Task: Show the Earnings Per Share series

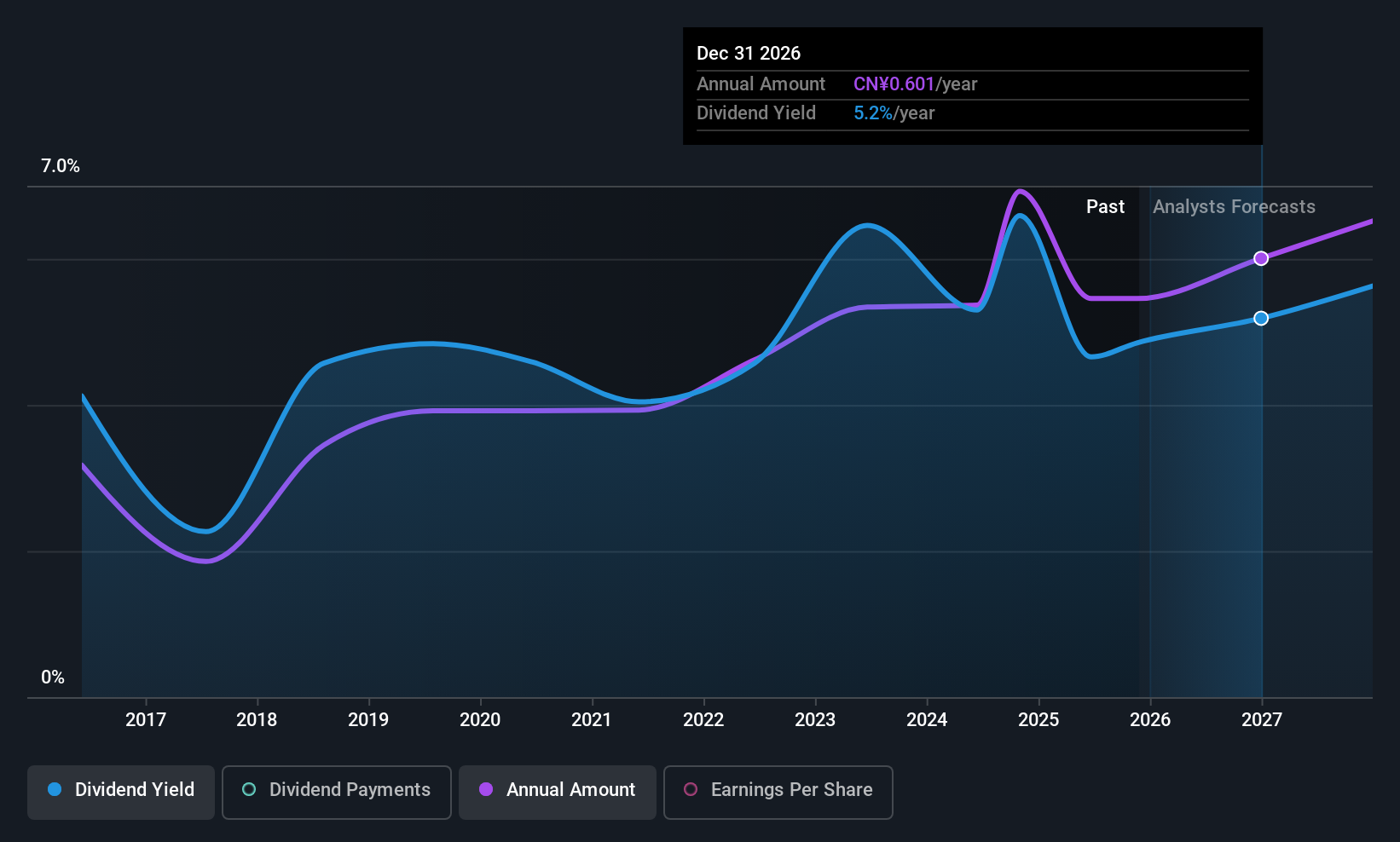Action: (778, 792)
